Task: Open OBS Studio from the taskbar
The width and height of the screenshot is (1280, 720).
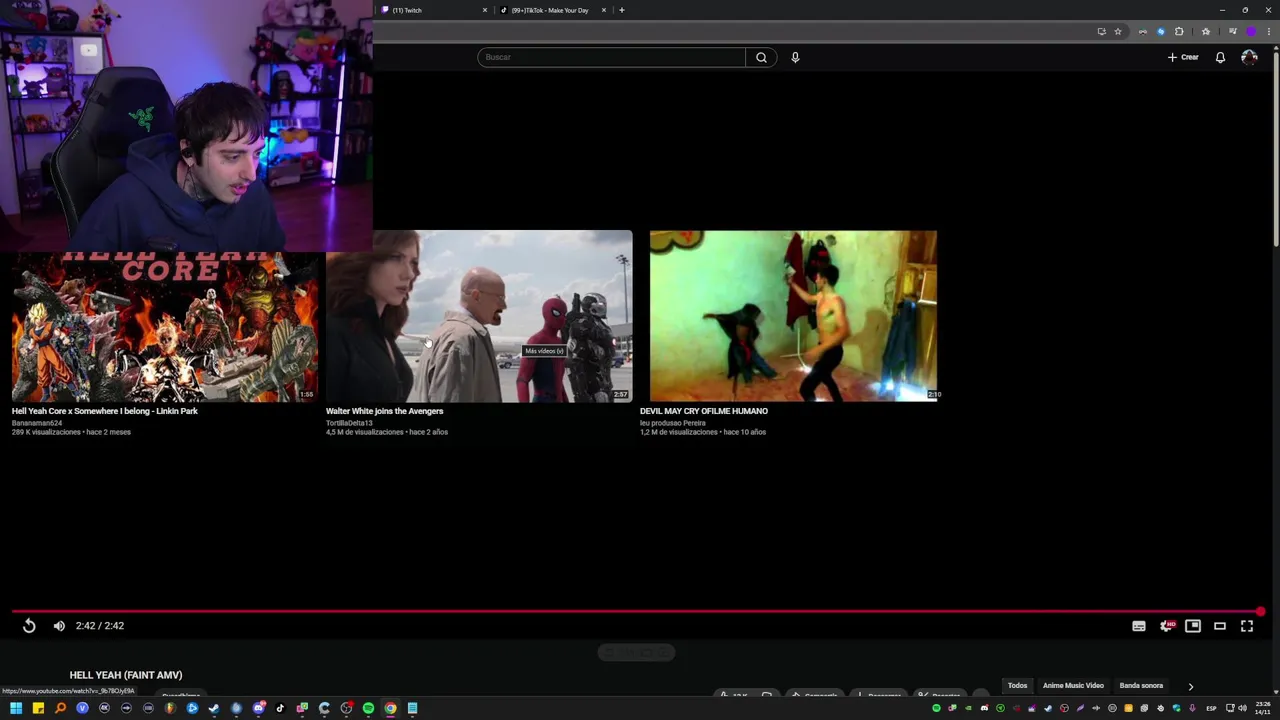Action: [x=346, y=708]
